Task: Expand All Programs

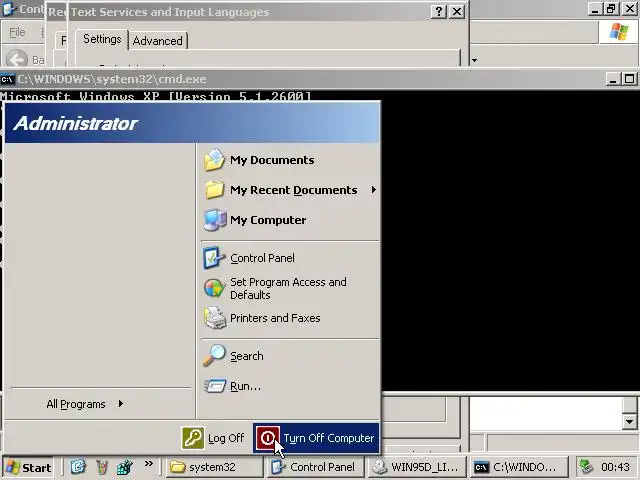Action: click(x=85, y=404)
